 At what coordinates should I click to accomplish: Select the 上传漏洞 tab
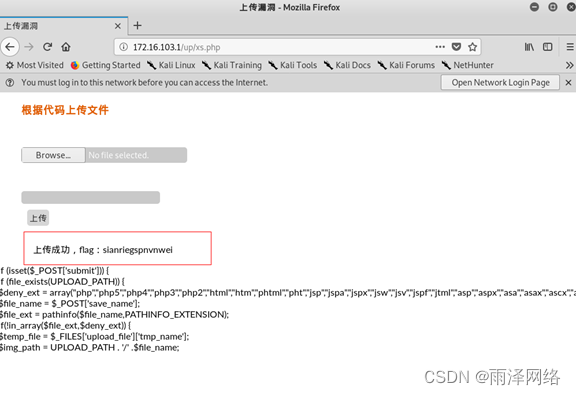click(x=64, y=26)
